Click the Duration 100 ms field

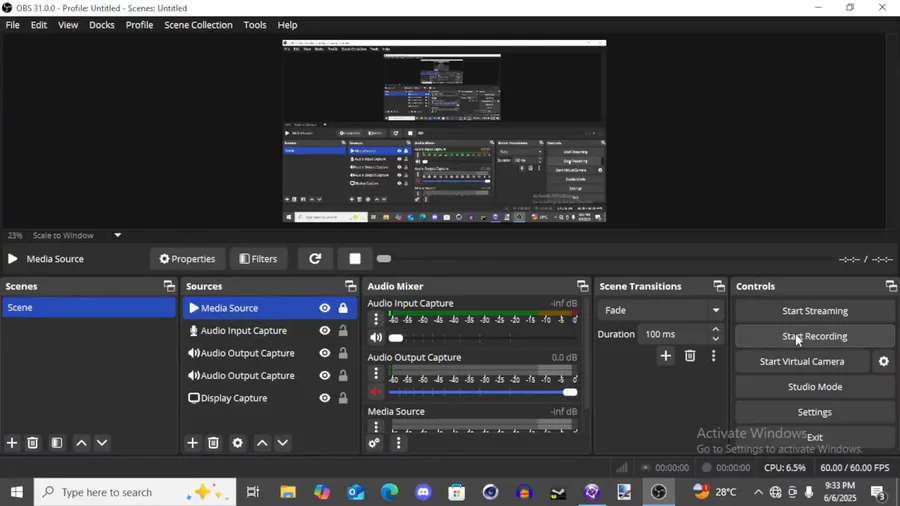tap(673, 334)
